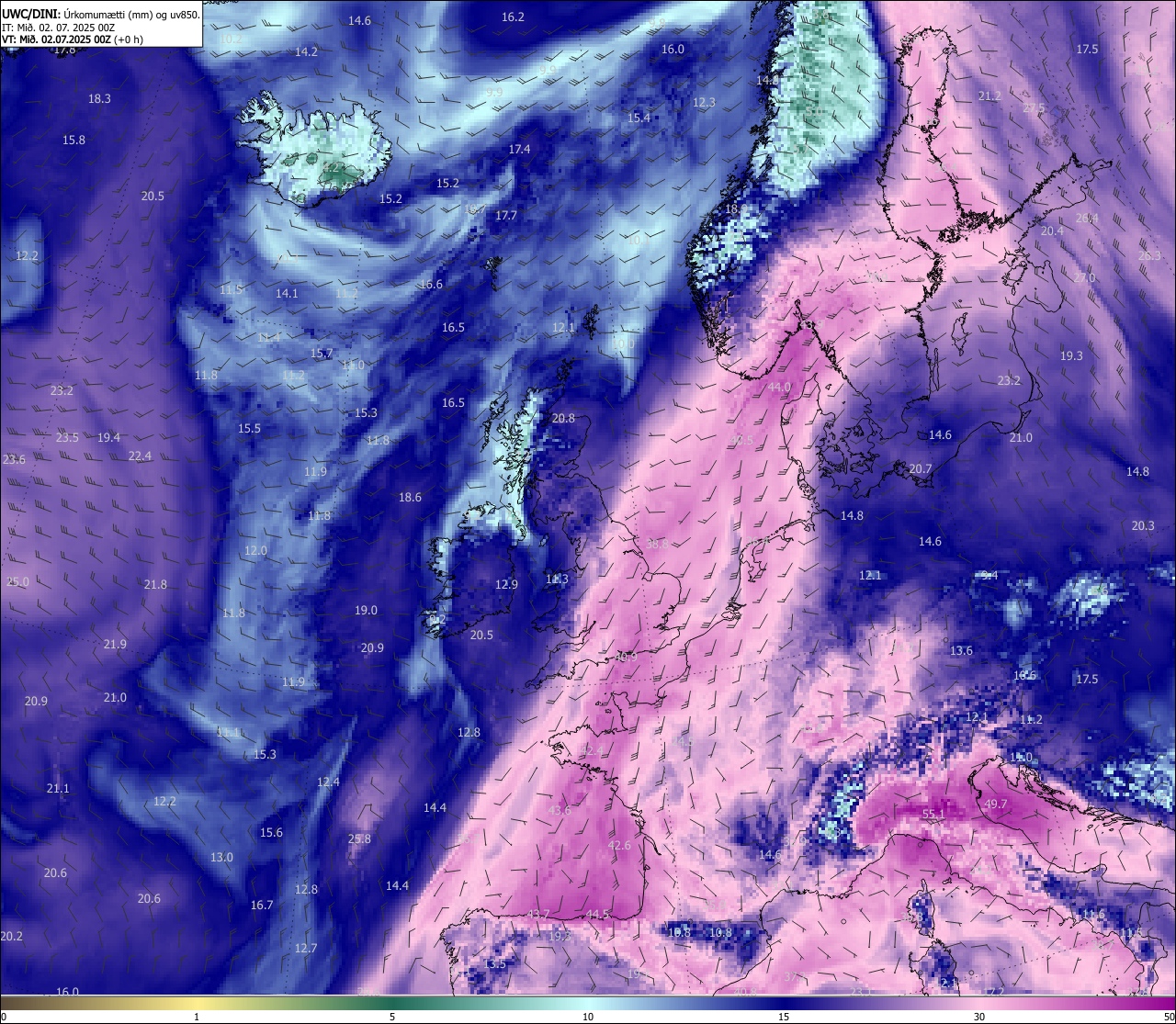Click the color scale label 5

pos(392,1017)
